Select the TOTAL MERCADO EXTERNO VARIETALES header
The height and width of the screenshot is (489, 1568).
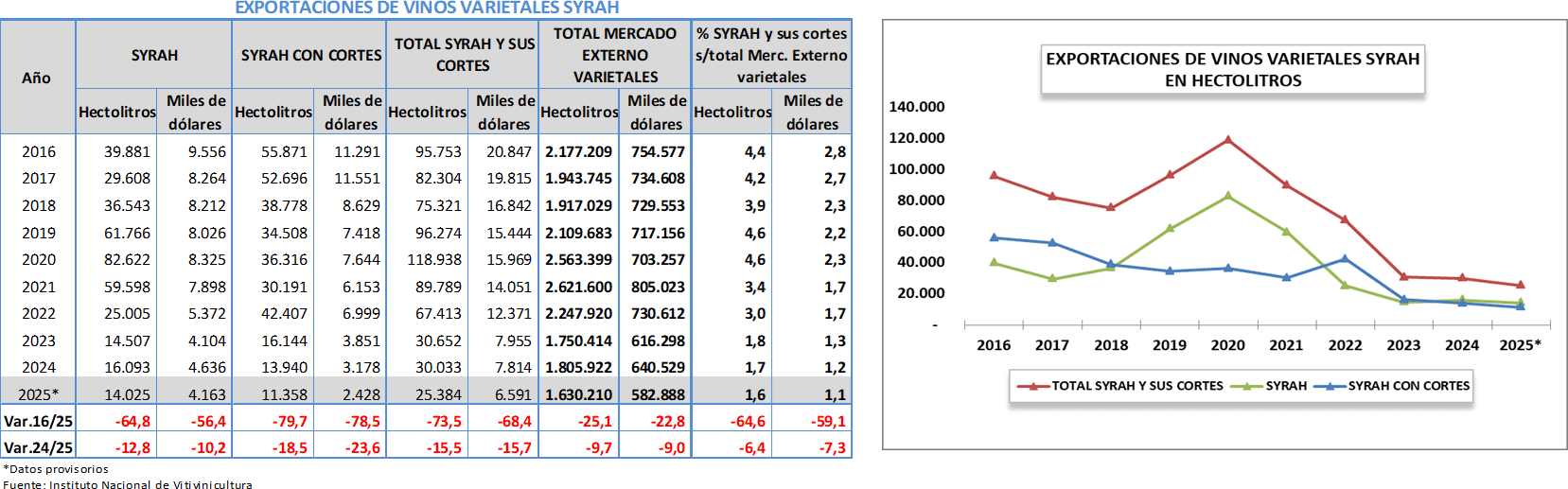coord(615,55)
